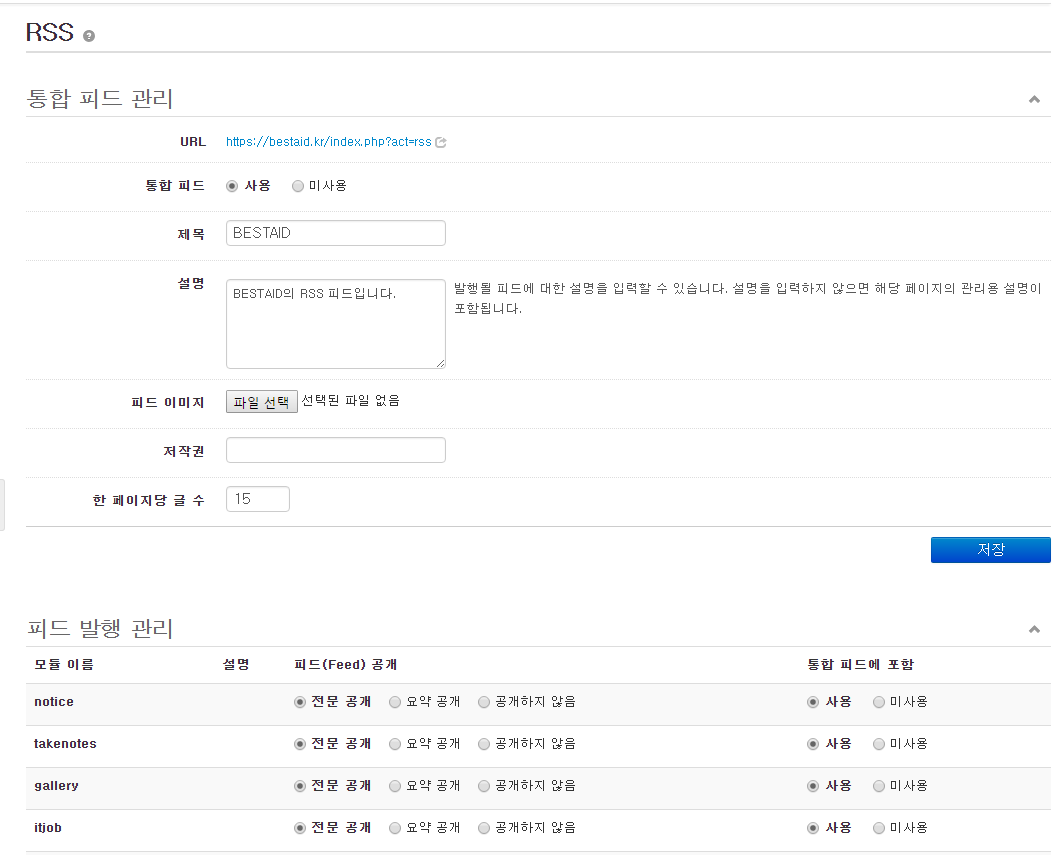Image resolution: width=1057 pixels, height=855 pixels.
Task: Collapse the 통합 피드 관리 section
Action: [1034, 100]
